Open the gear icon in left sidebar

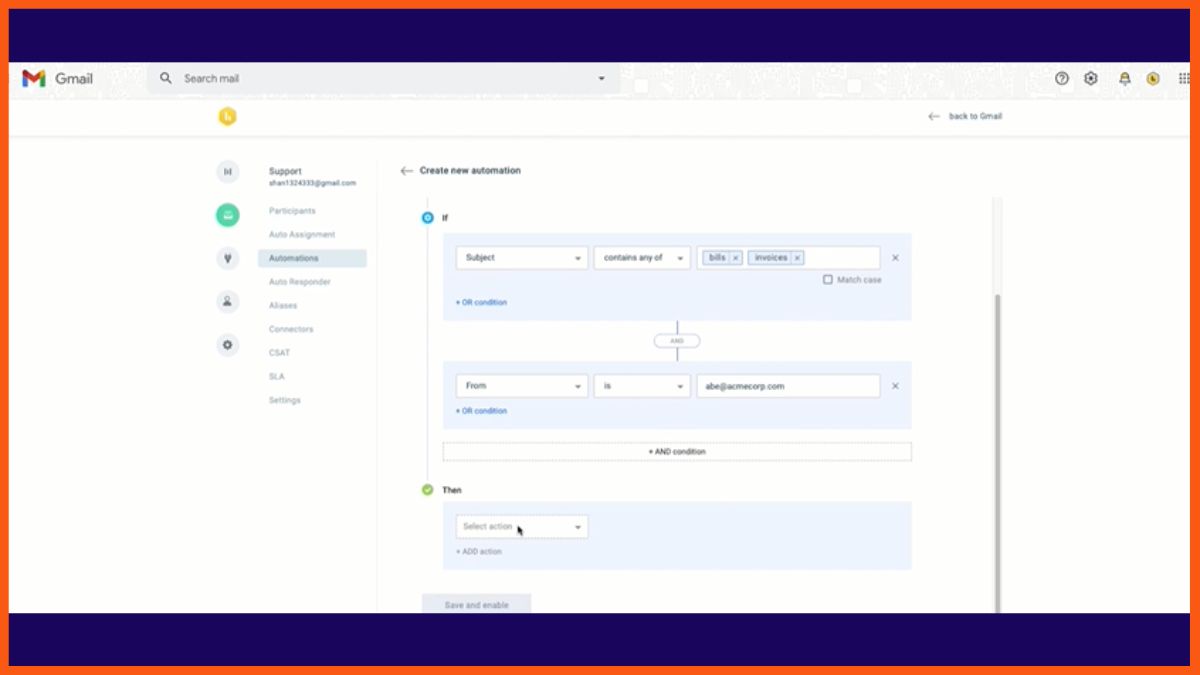coord(227,345)
